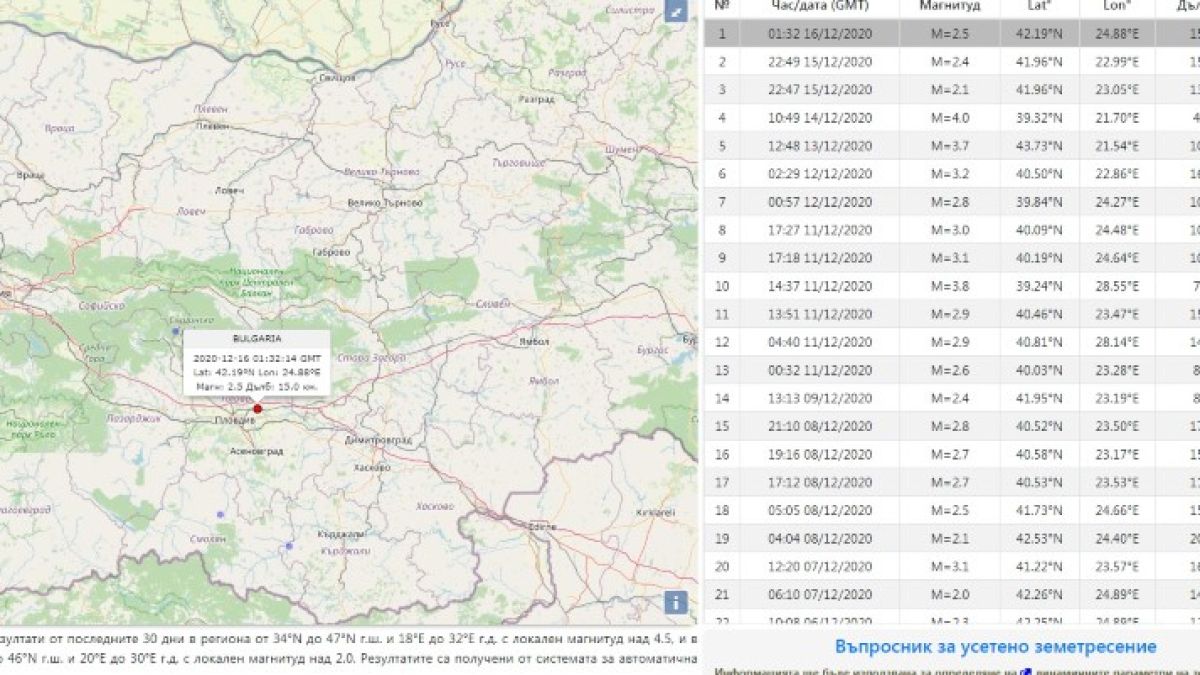Select the row dated 12:20 07/12/2020
1200x675 pixels.
pyautogui.click(x=952, y=565)
